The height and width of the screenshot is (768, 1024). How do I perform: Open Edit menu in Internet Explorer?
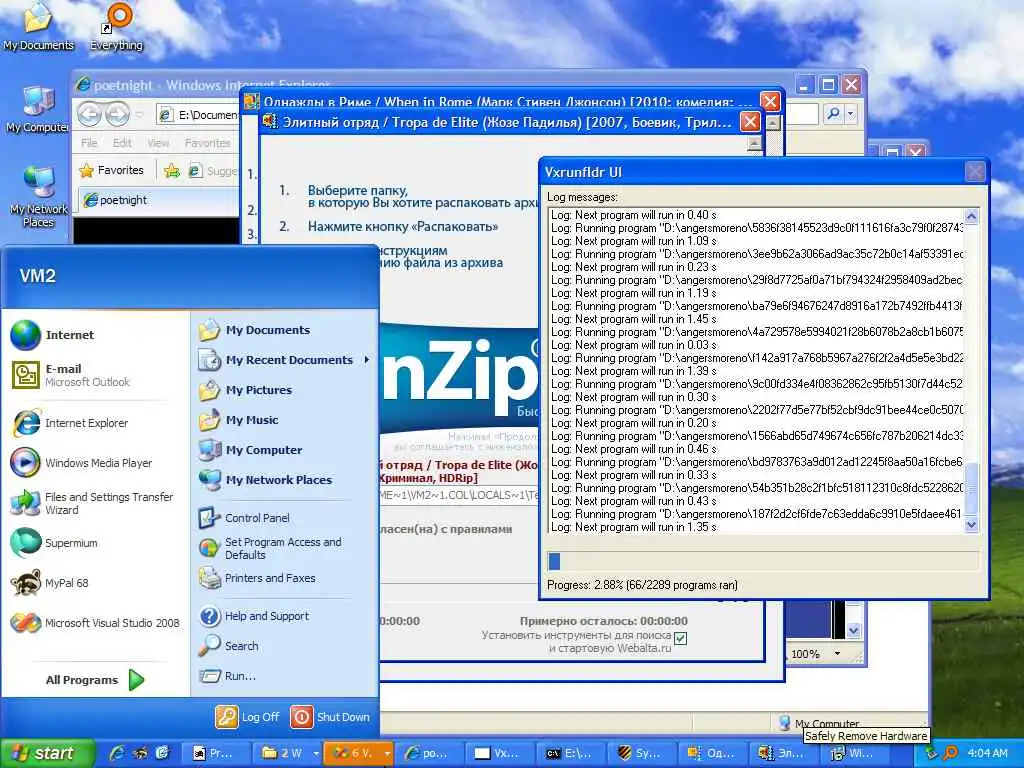coord(122,143)
